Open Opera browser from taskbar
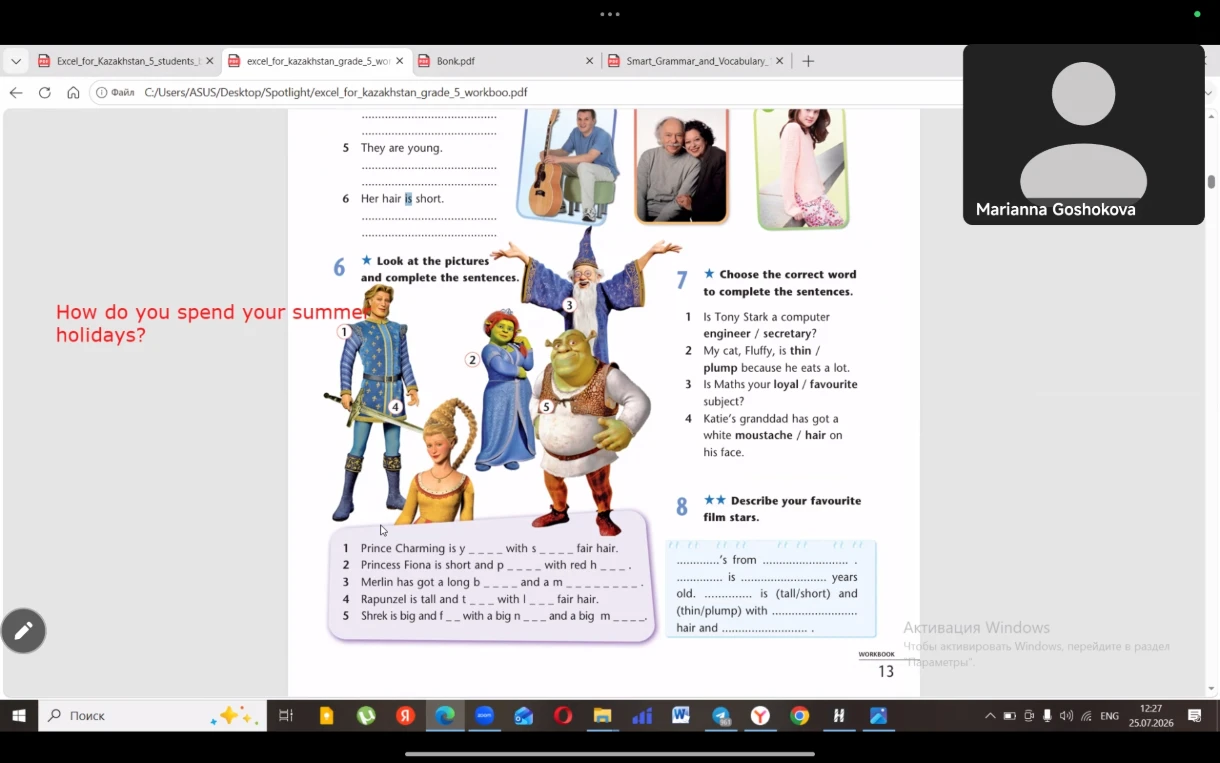The height and width of the screenshot is (763, 1220). tap(563, 715)
